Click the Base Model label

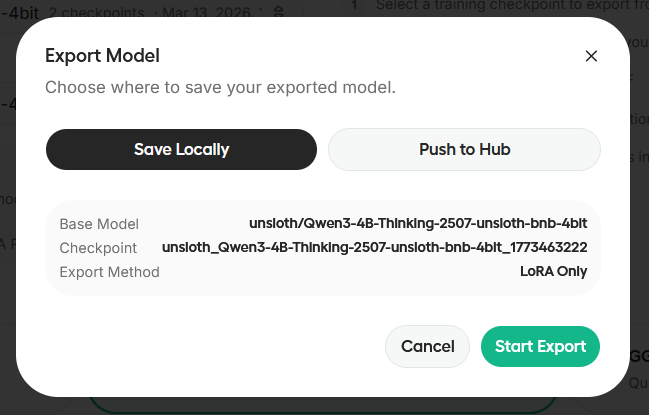click(x=99, y=224)
